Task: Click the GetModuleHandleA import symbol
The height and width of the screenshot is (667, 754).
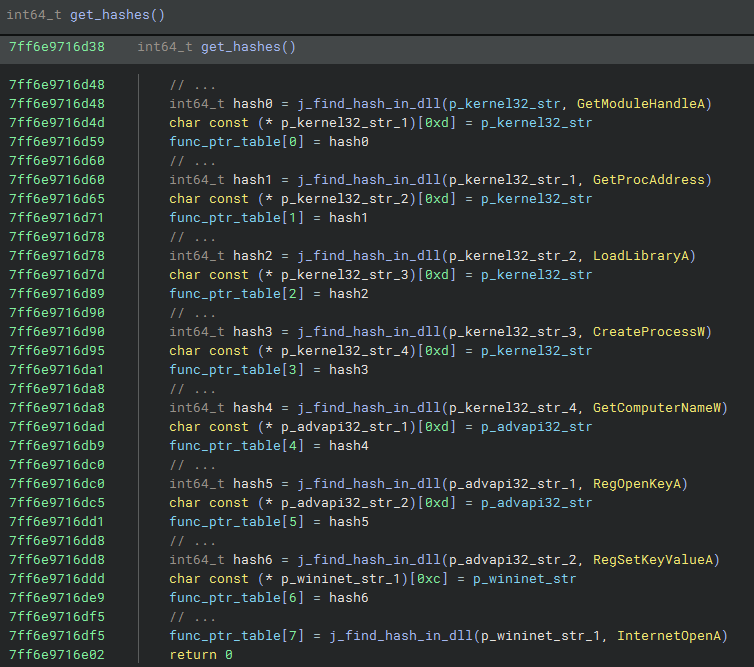Action: (x=643, y=104)
